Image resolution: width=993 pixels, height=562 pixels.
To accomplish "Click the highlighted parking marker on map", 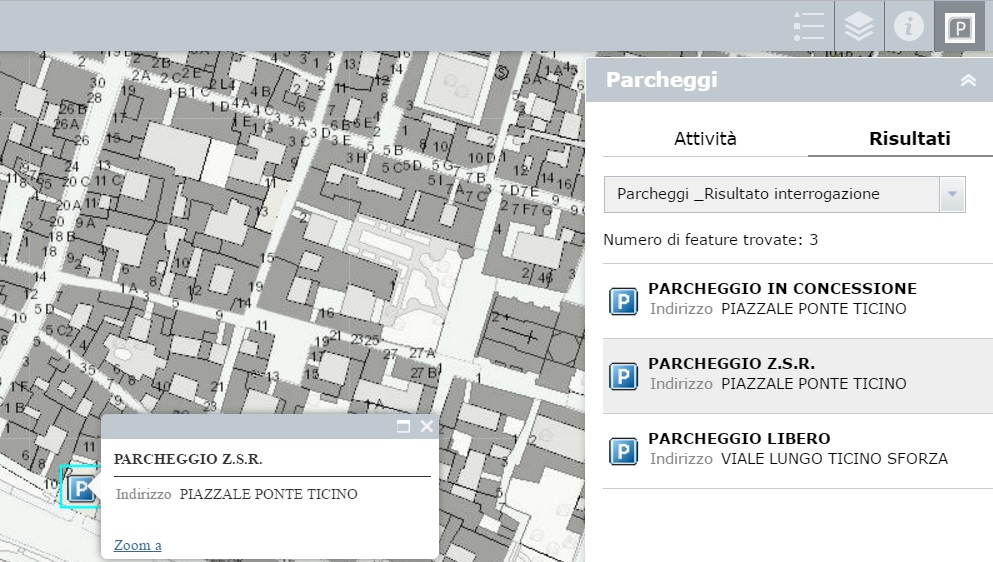I will (x=80, y=488).
